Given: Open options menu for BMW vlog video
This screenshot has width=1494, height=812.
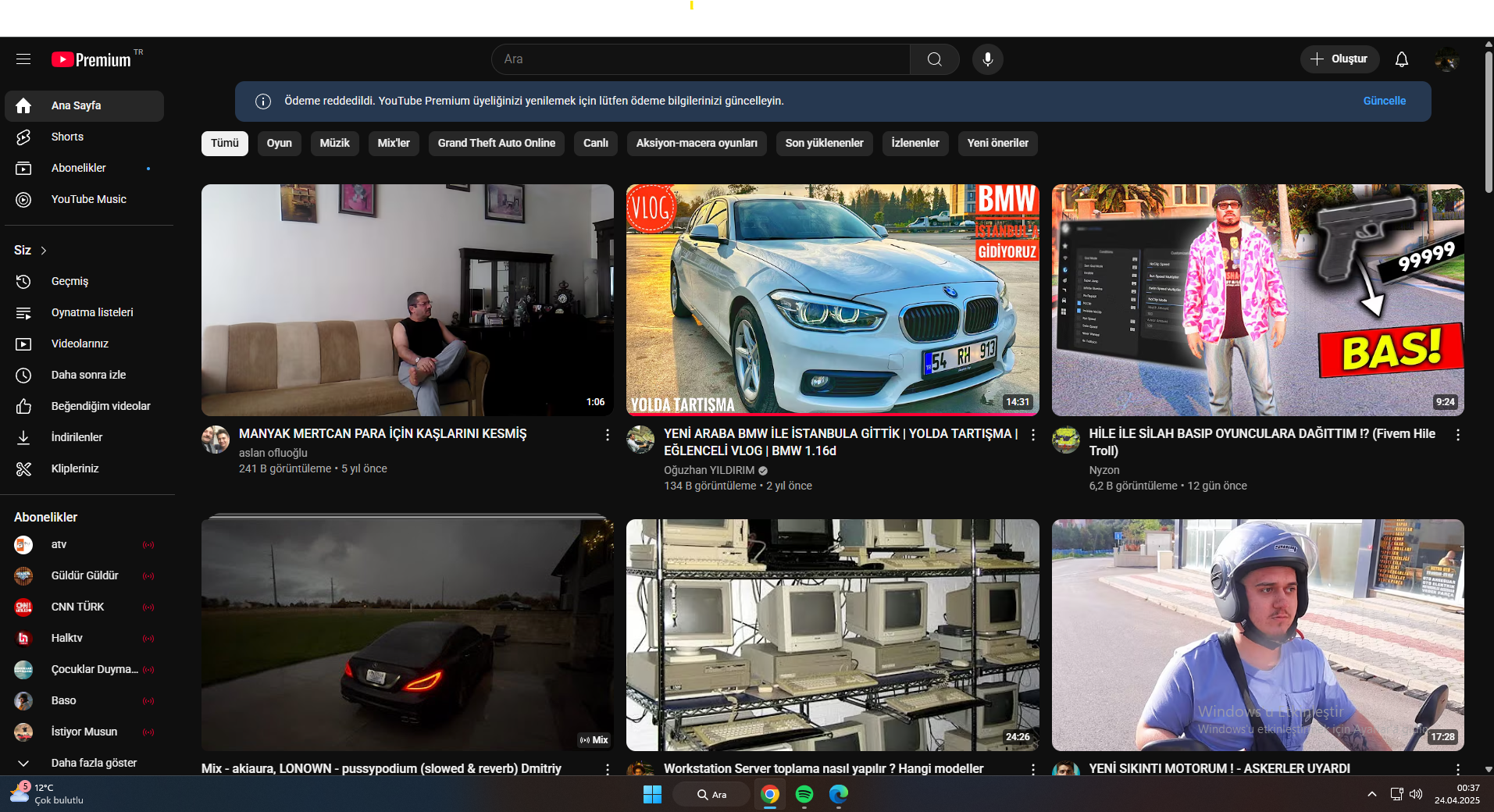Looking at the screenshot, I should pos(1033,435).
